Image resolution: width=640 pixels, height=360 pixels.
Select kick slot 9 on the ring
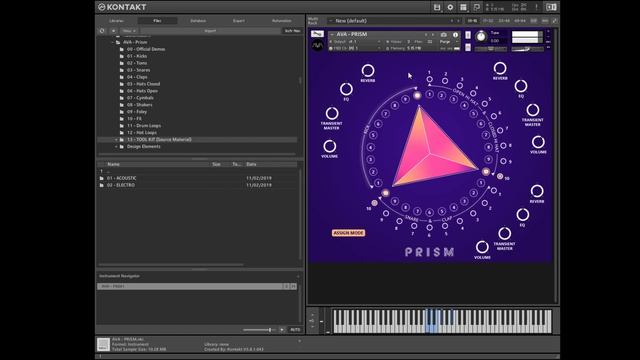pyautogui.click(x=405, y=99)
